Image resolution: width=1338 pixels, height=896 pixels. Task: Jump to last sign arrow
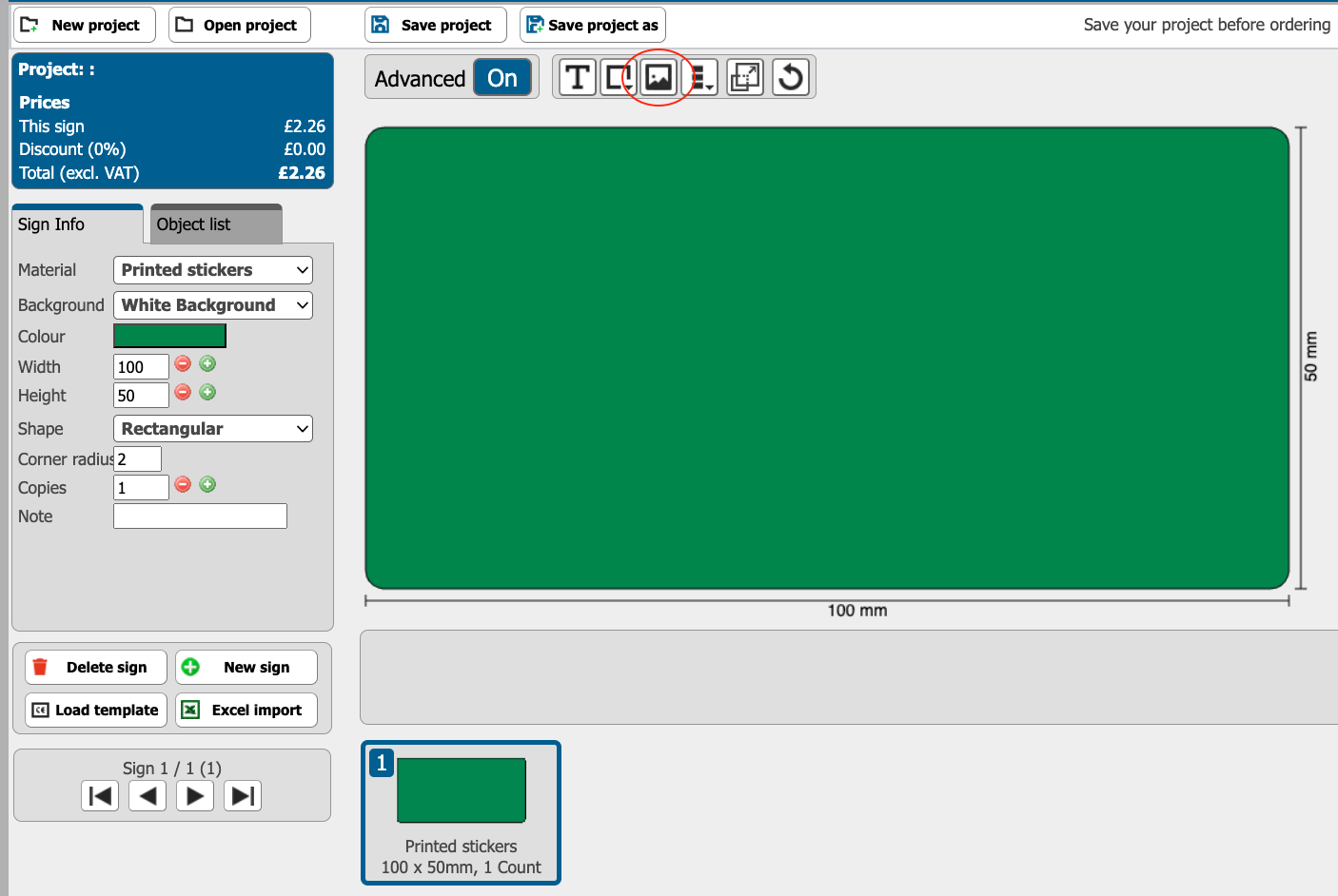pyautogui.click(x=243, y=796)
